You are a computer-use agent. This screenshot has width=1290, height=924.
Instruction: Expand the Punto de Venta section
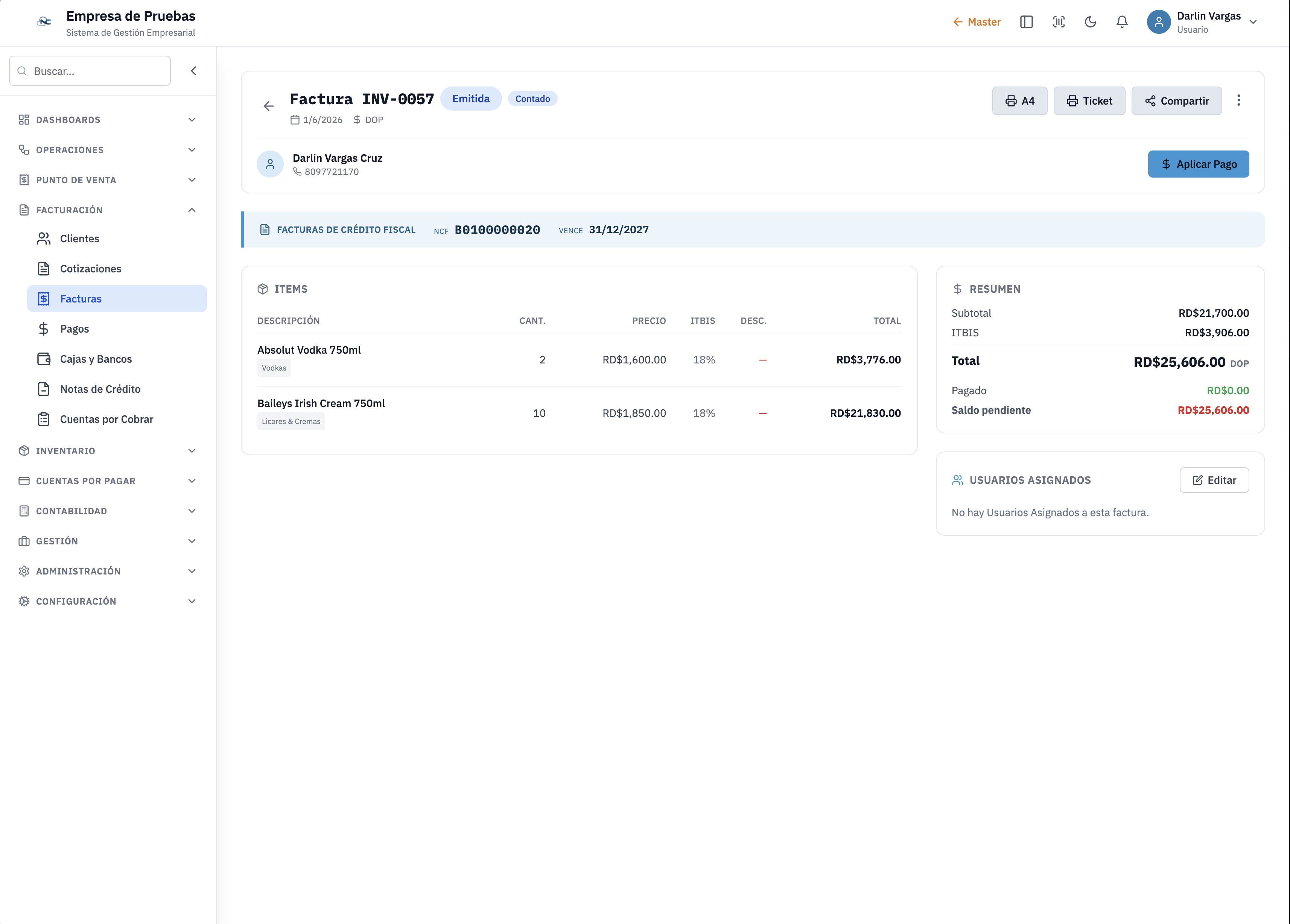[108, 180]
